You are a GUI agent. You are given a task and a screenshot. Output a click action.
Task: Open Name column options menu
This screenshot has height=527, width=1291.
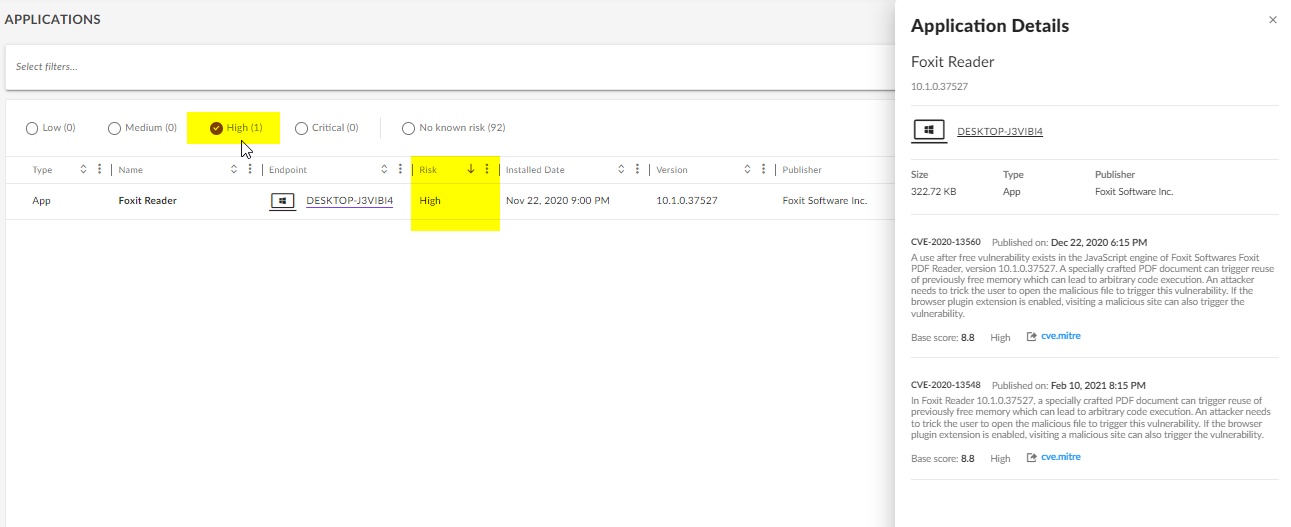pos(250,170)
